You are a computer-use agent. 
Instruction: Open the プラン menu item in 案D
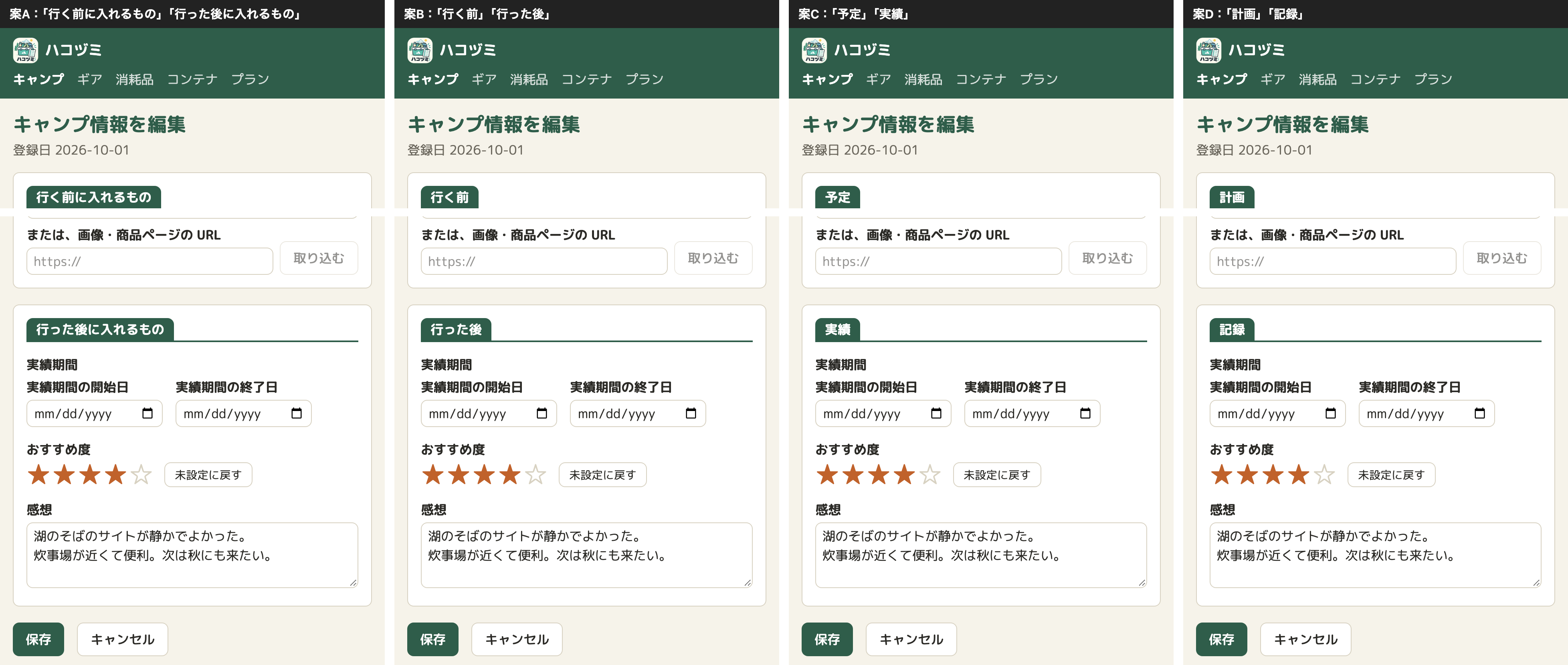point(1433,79)
